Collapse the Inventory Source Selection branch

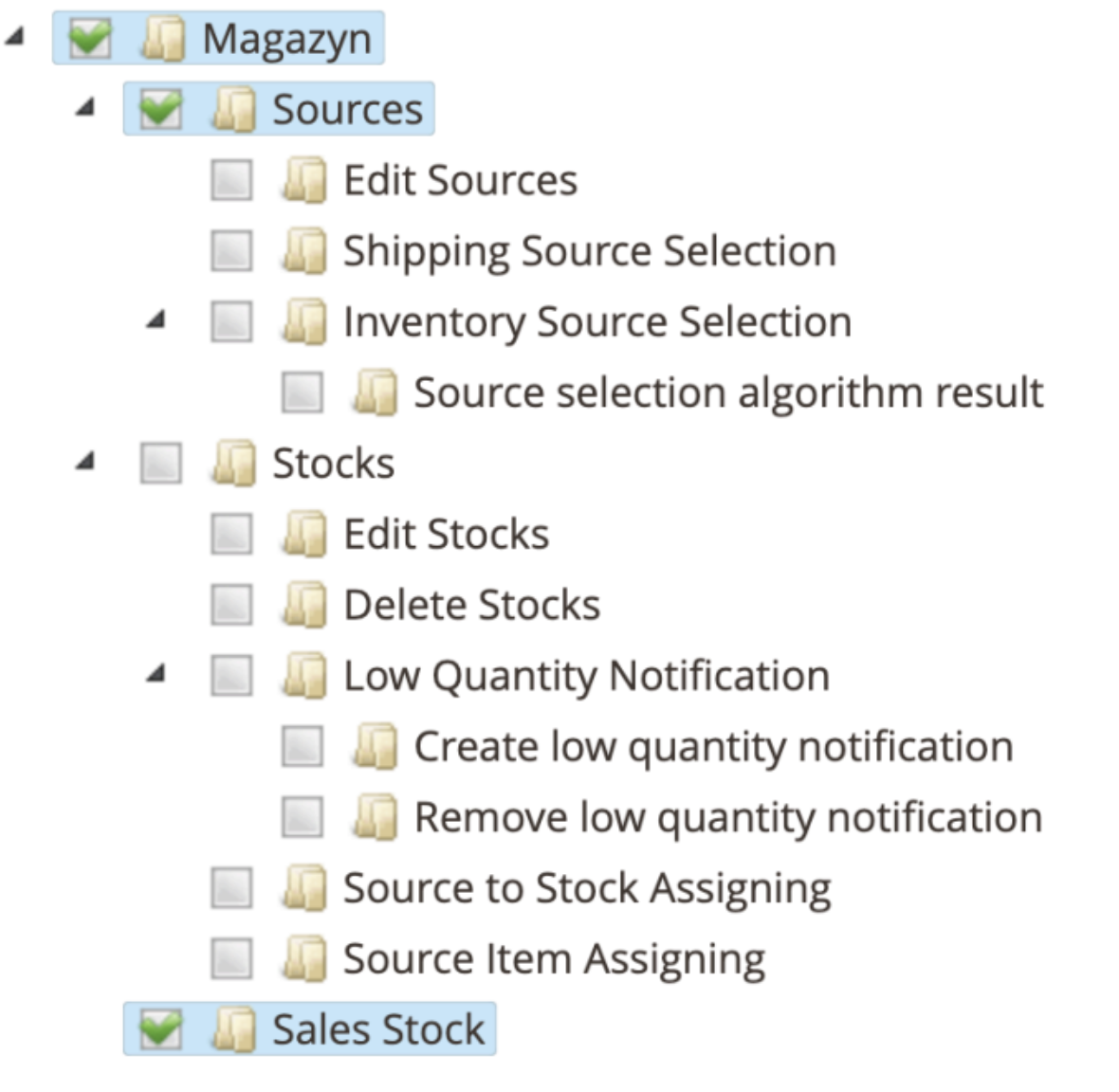coord(156,320)
